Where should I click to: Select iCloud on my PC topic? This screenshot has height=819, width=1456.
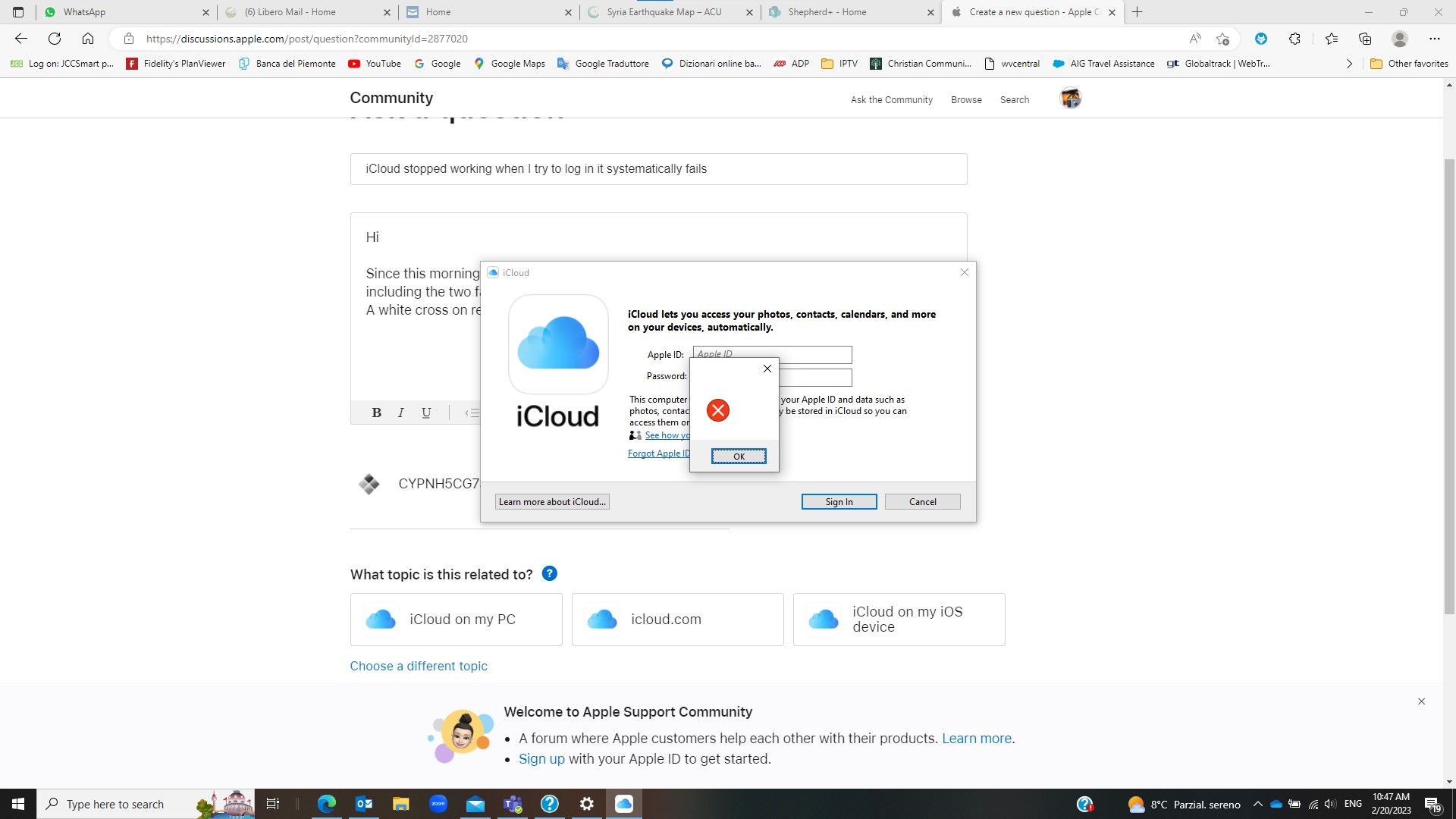(x=456, y=620)
